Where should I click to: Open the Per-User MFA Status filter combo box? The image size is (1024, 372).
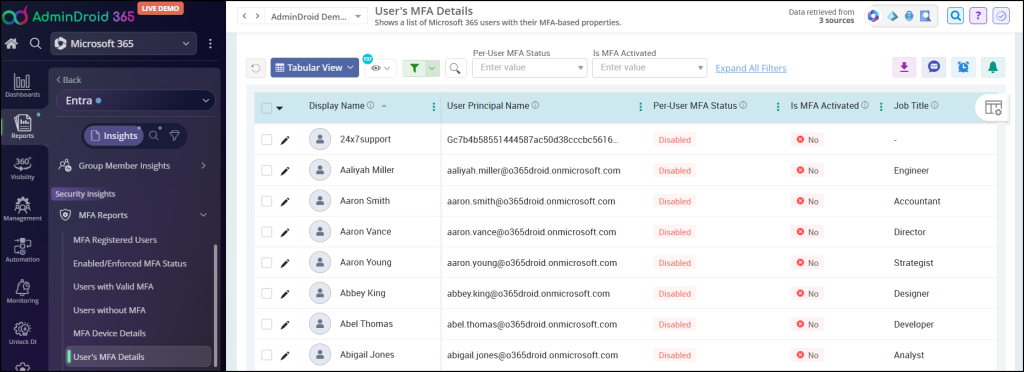(530, 67)
